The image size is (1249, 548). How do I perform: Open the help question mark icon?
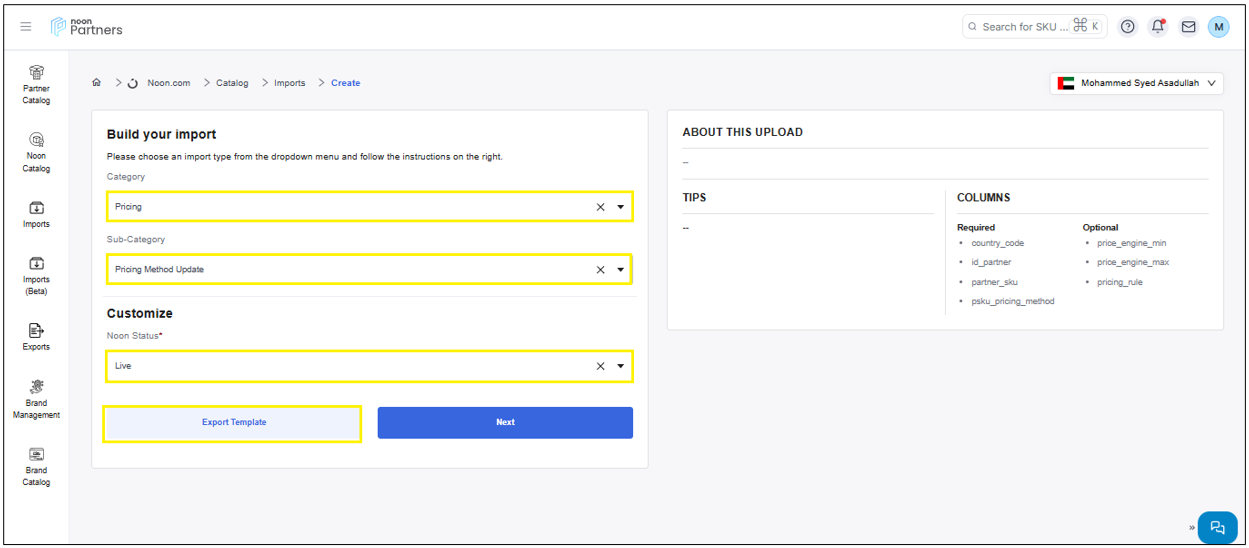[1127, 27]
